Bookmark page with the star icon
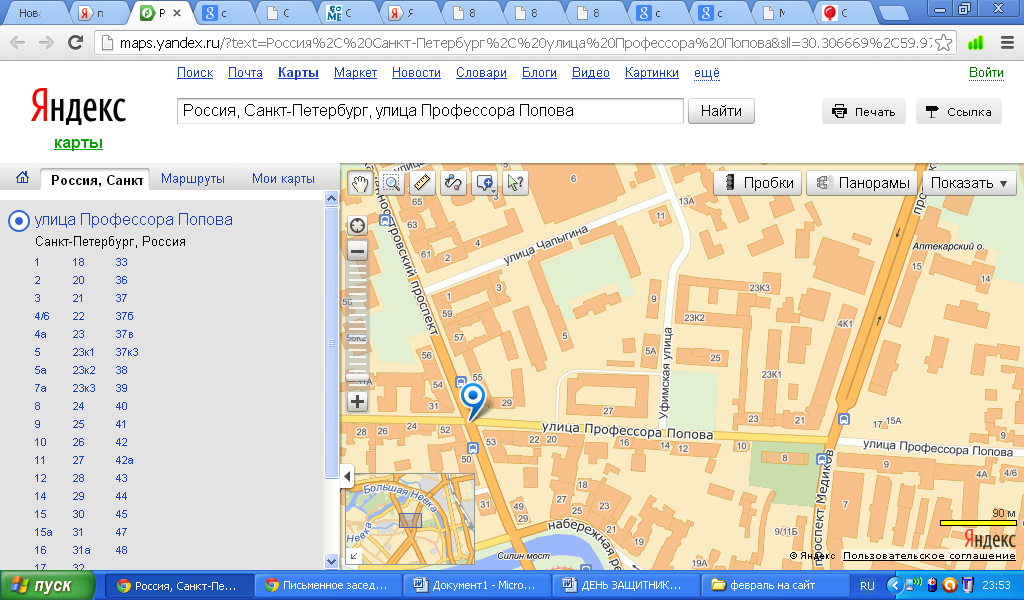1024x600 pixels. pyautogui.click(x=943, y=43)
